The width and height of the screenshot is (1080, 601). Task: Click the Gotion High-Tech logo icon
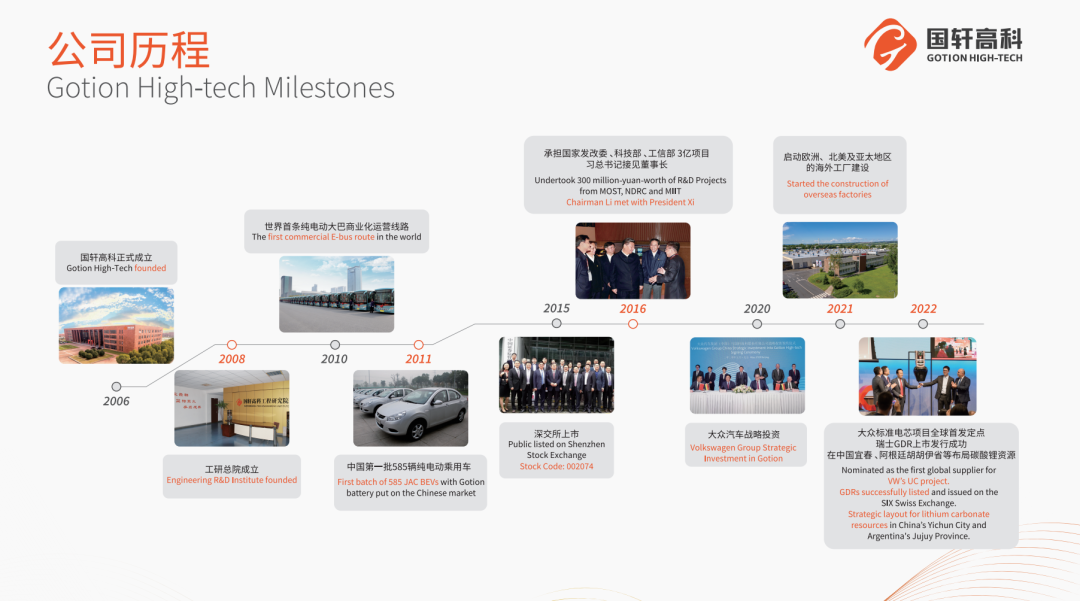(x=890, y=45)
